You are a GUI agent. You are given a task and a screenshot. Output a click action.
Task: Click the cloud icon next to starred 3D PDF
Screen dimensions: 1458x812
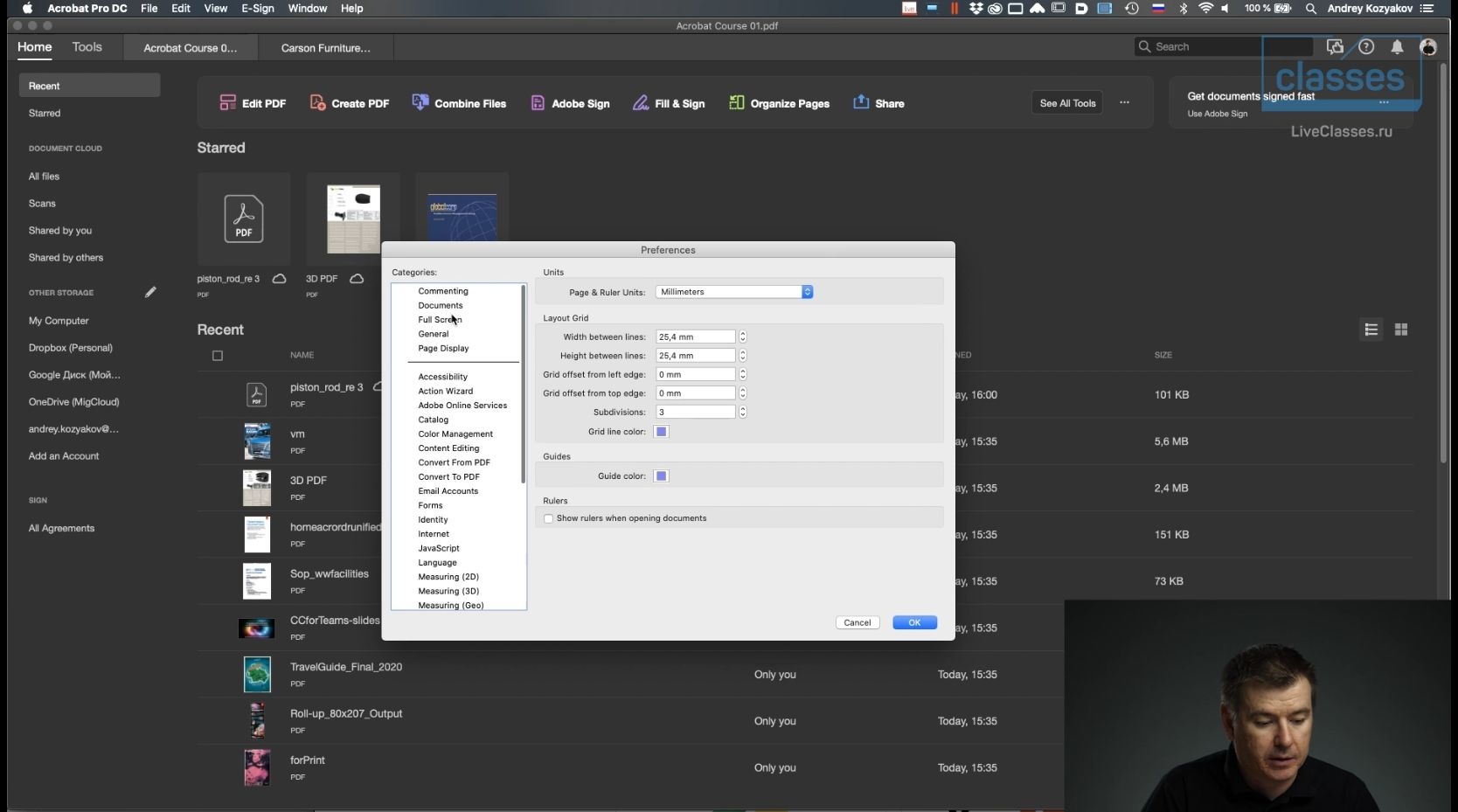tap(357, 279)
